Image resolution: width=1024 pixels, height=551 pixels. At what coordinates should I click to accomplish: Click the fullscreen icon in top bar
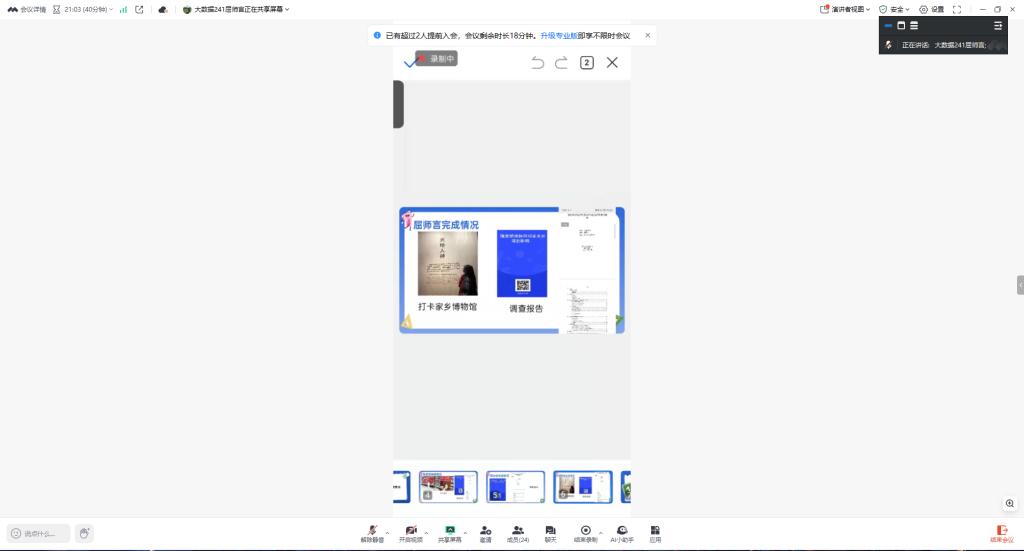click(x=957, y=9)
